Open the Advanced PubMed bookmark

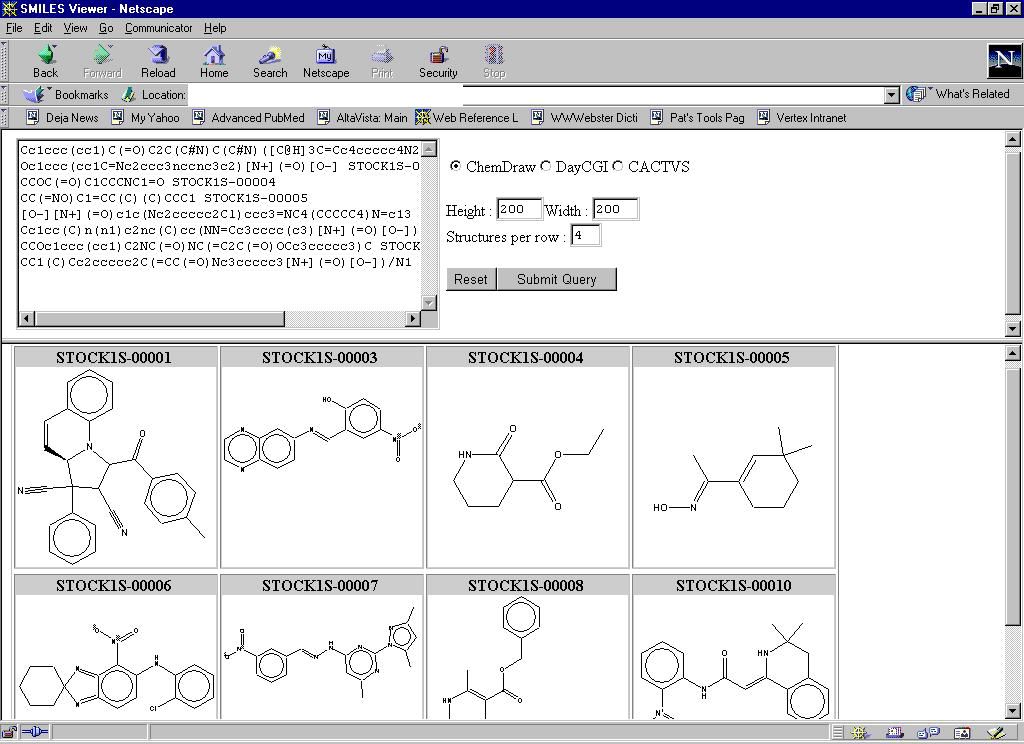click(x=248, y=118)
